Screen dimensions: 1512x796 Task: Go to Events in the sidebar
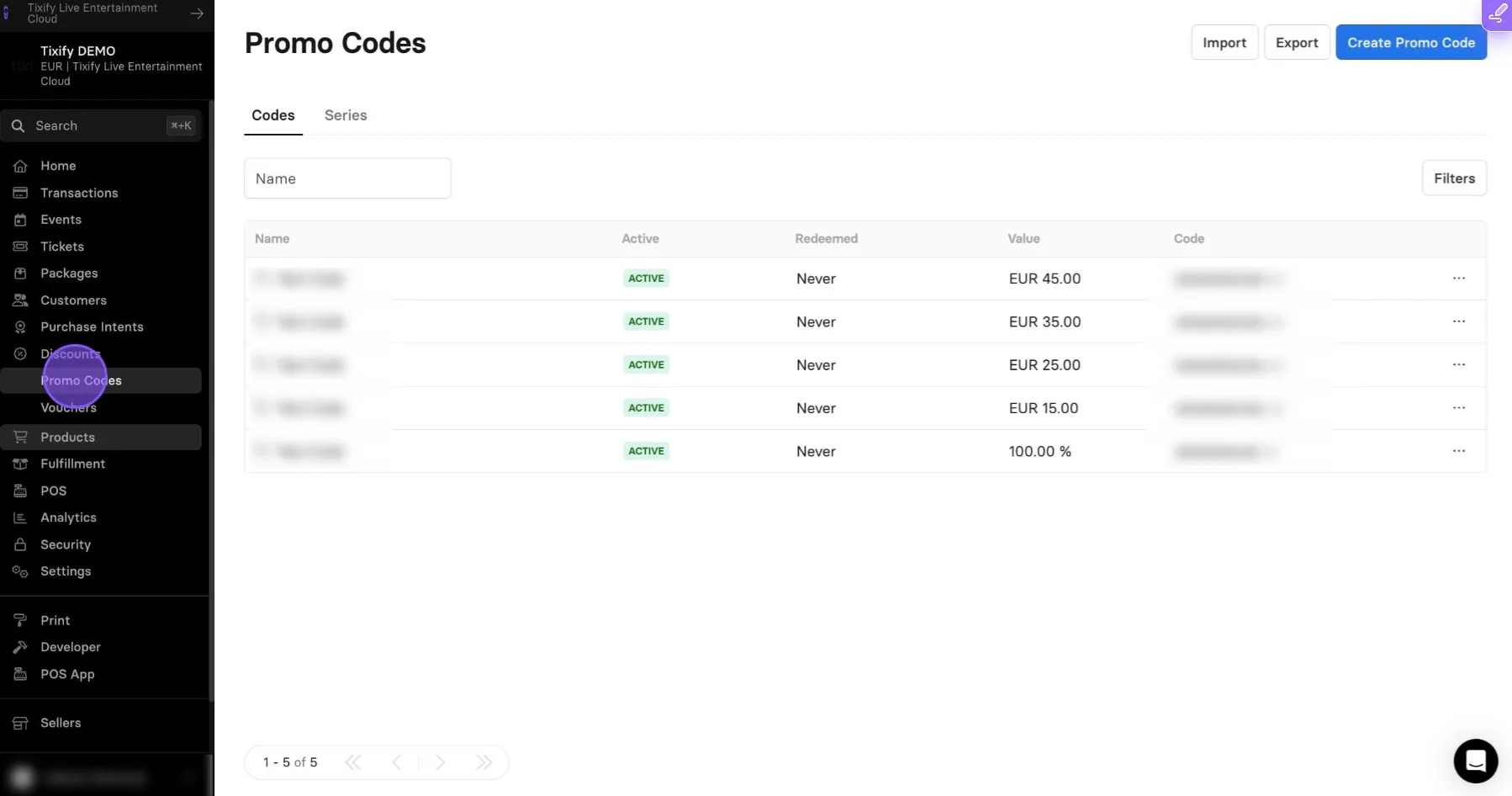click(x=101, y=220)
